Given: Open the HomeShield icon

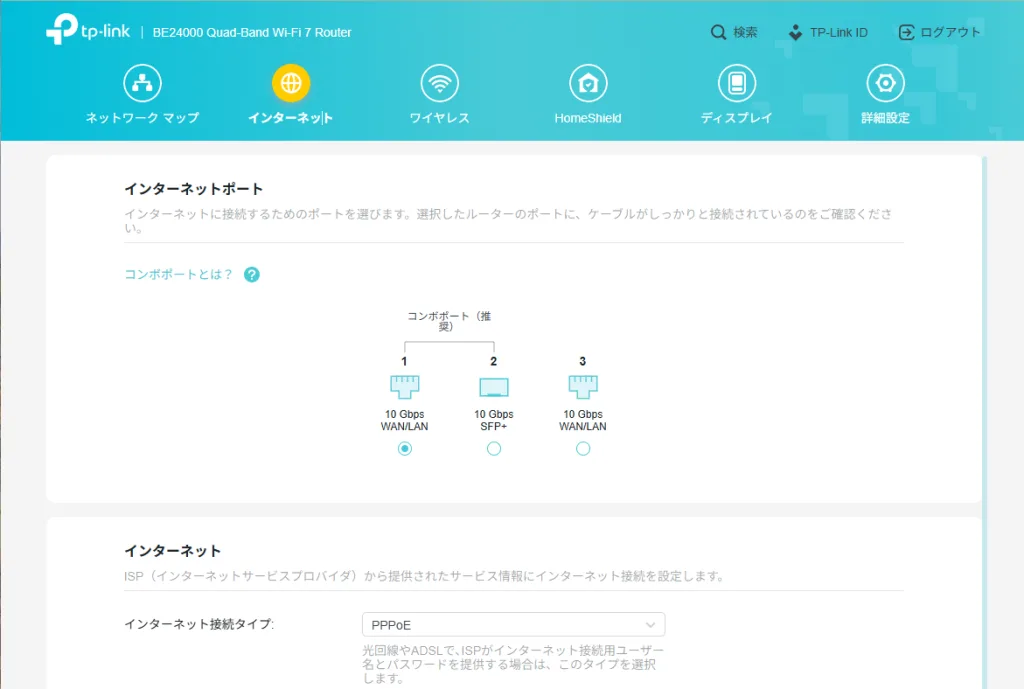Looking at the screenshot, I should click(x=588, y=83).
